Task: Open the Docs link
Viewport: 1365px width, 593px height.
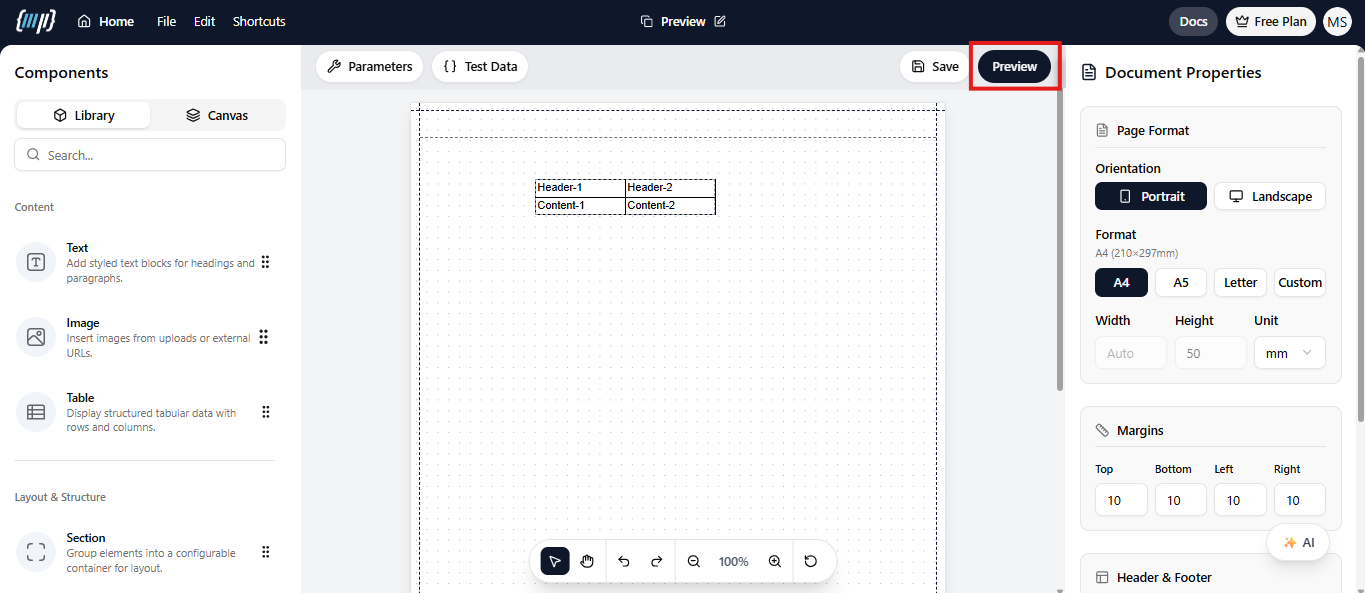Action: click(x=1193, y=21)
